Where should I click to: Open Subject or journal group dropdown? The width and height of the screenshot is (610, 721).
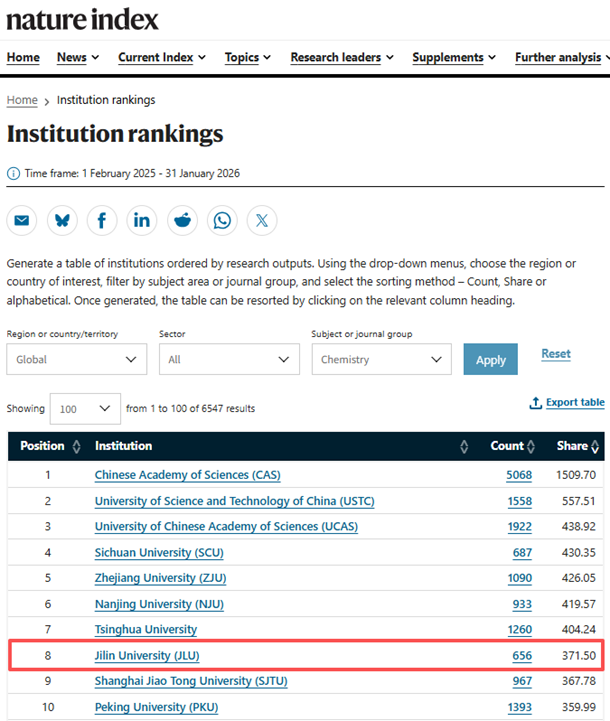(x=382, y=359)
